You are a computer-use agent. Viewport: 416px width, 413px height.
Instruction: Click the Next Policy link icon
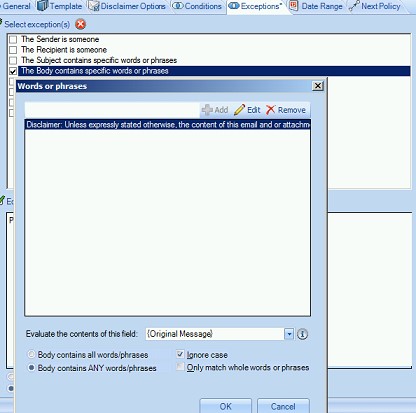(354, 6)
